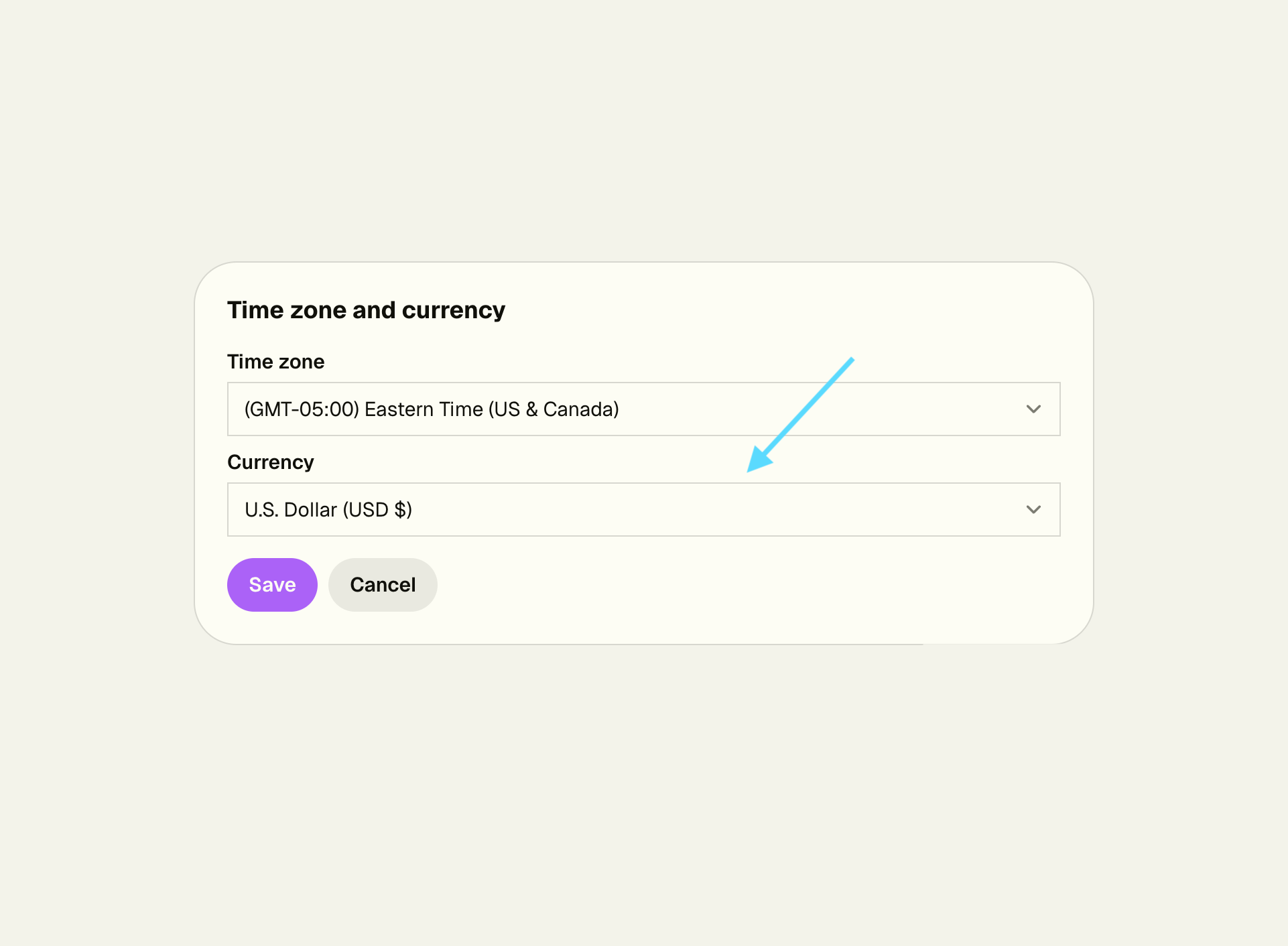Select the Eastern Time (US & Canada) value

pos(432,409)
